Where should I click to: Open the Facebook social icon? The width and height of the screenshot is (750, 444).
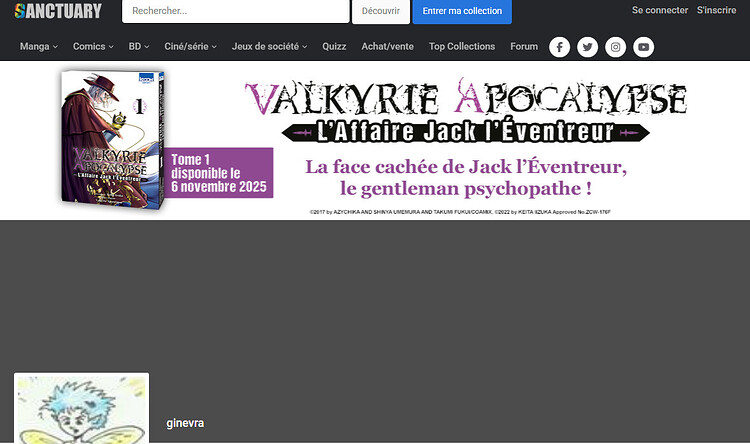click(x=559, y=47)
